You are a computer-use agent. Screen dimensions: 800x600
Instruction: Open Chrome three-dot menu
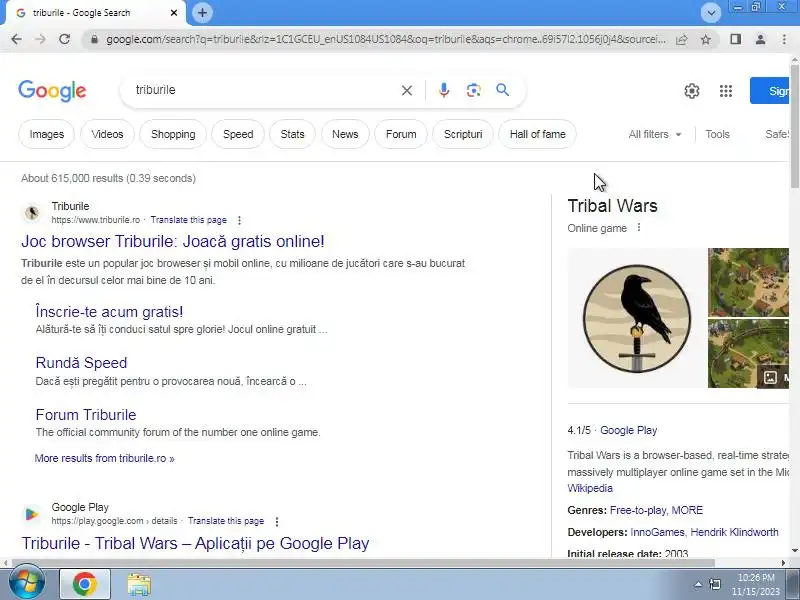coord(784,39)
